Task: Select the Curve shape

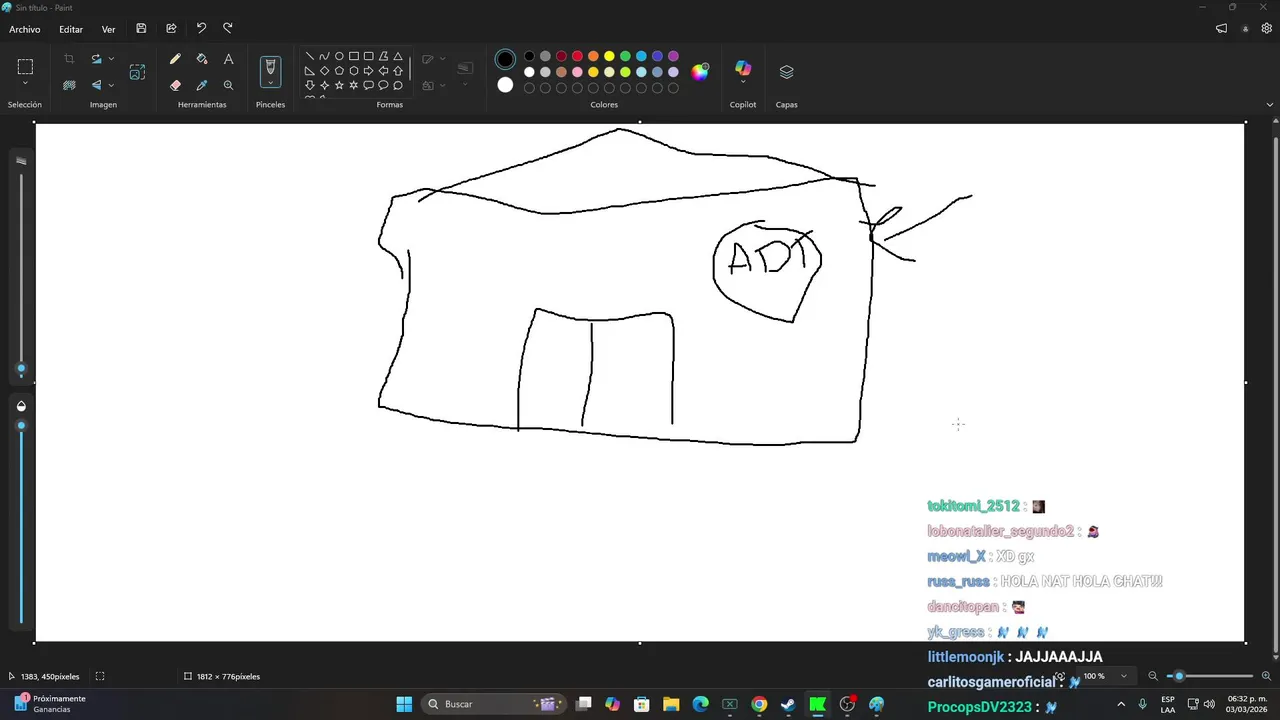Action: 324,57
